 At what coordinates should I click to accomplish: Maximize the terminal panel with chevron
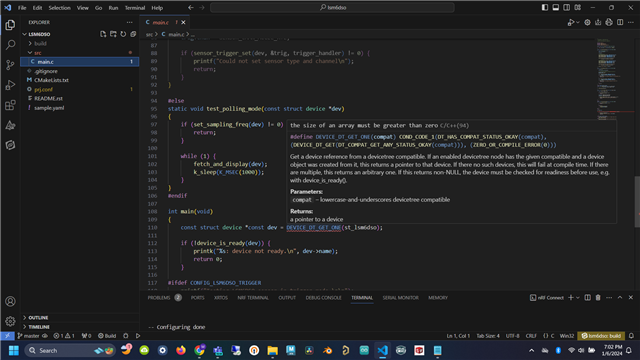(x=620, y=298)
